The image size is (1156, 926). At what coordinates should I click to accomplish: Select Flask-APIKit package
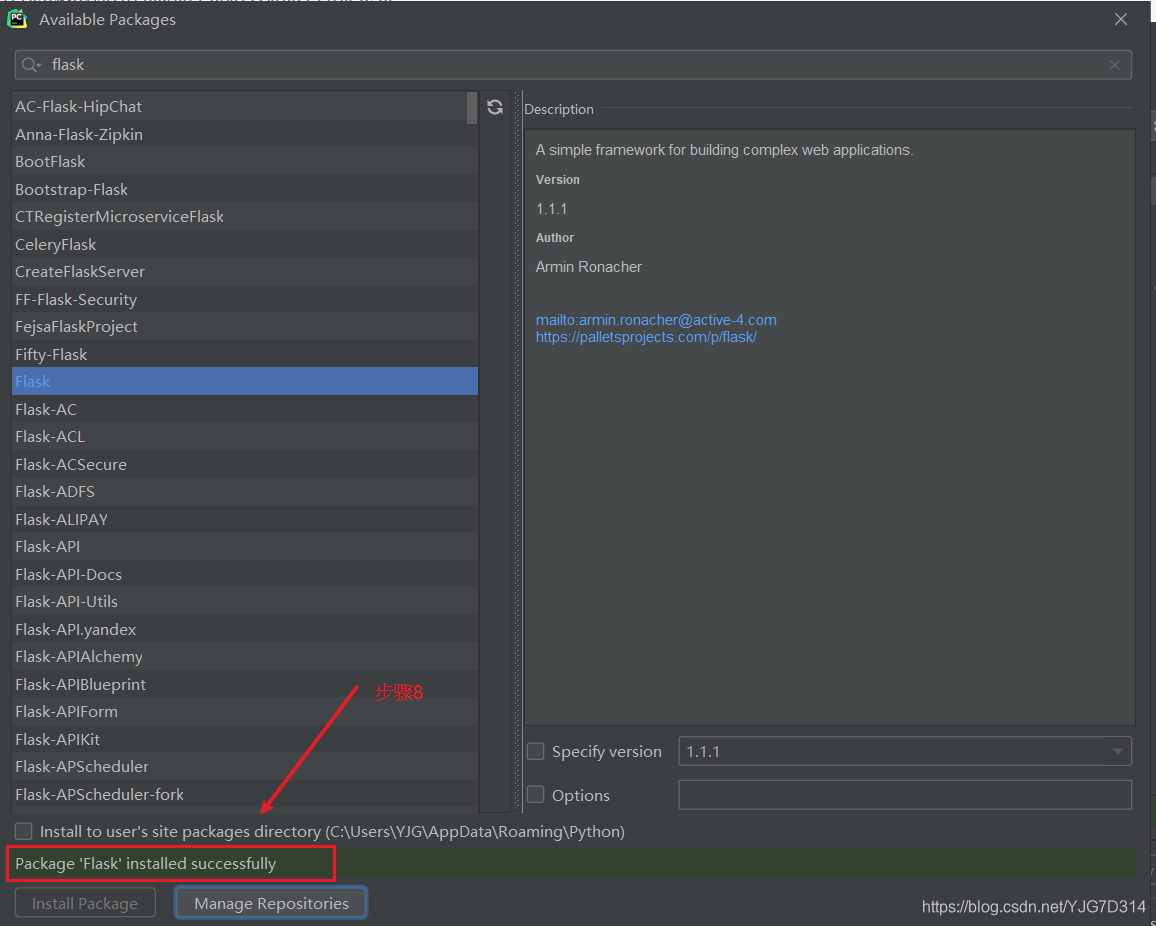click(x=245, y=739)
